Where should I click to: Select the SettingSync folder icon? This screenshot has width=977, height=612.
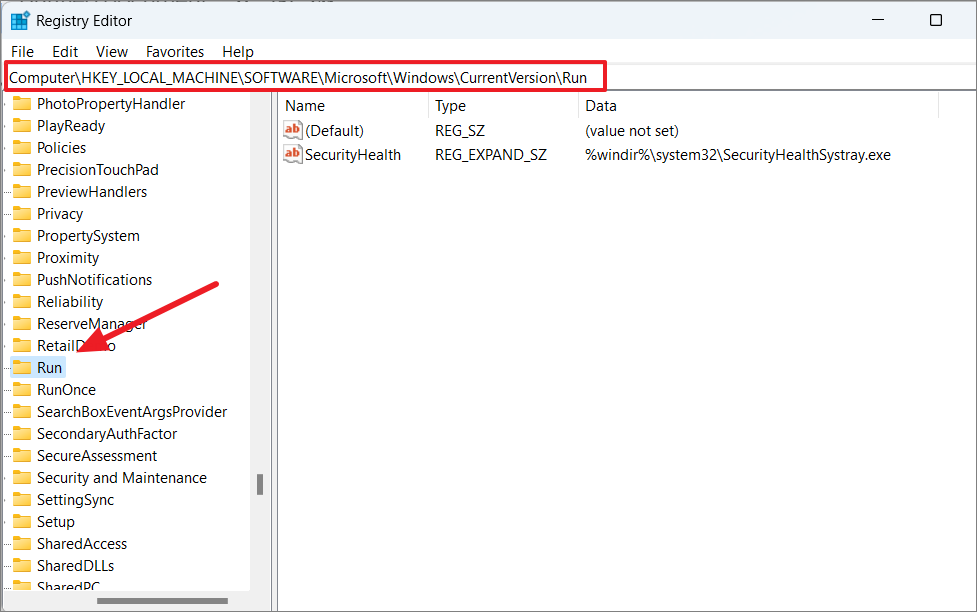(22, 500)
